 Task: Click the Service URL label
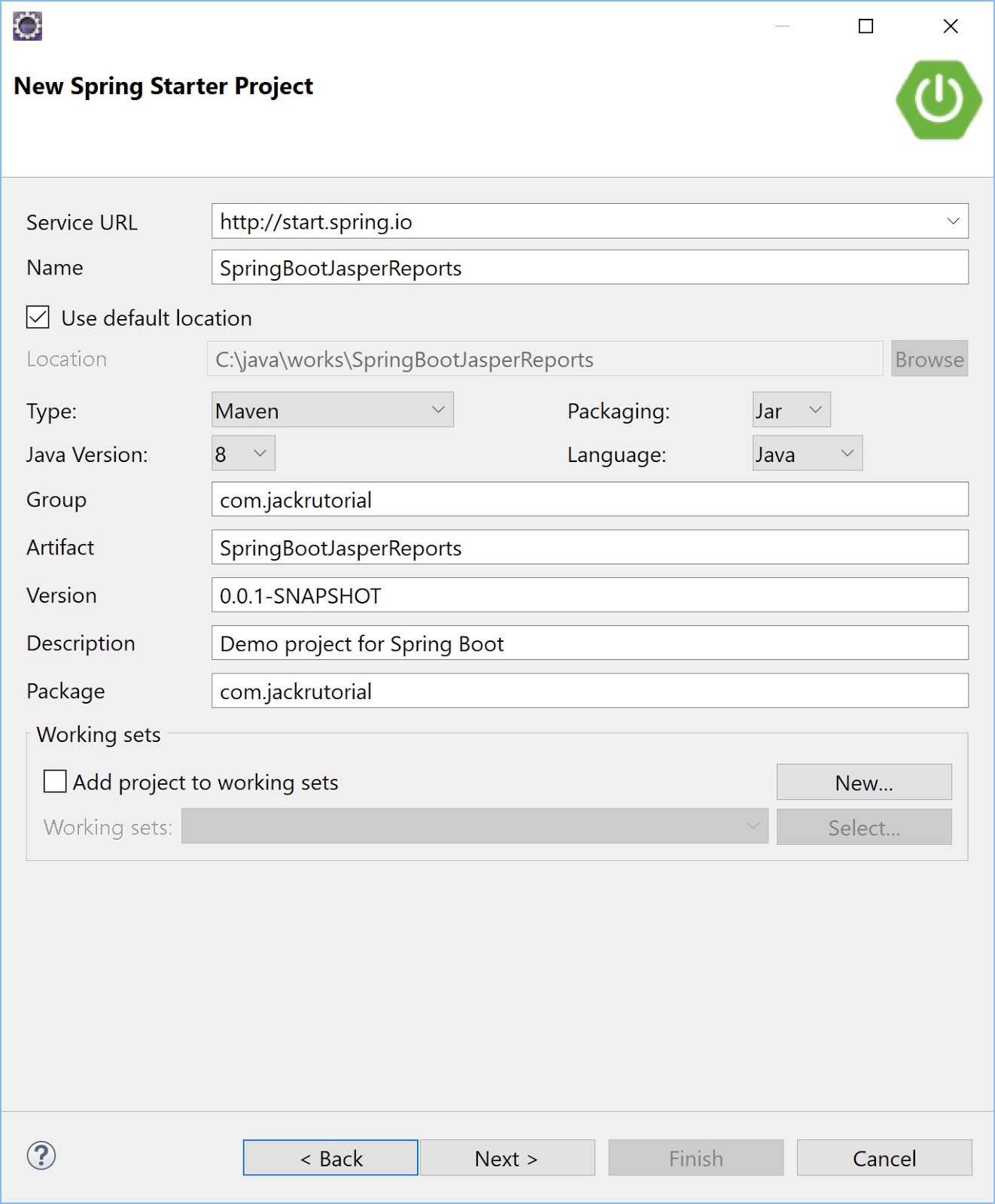click(82, 223)
